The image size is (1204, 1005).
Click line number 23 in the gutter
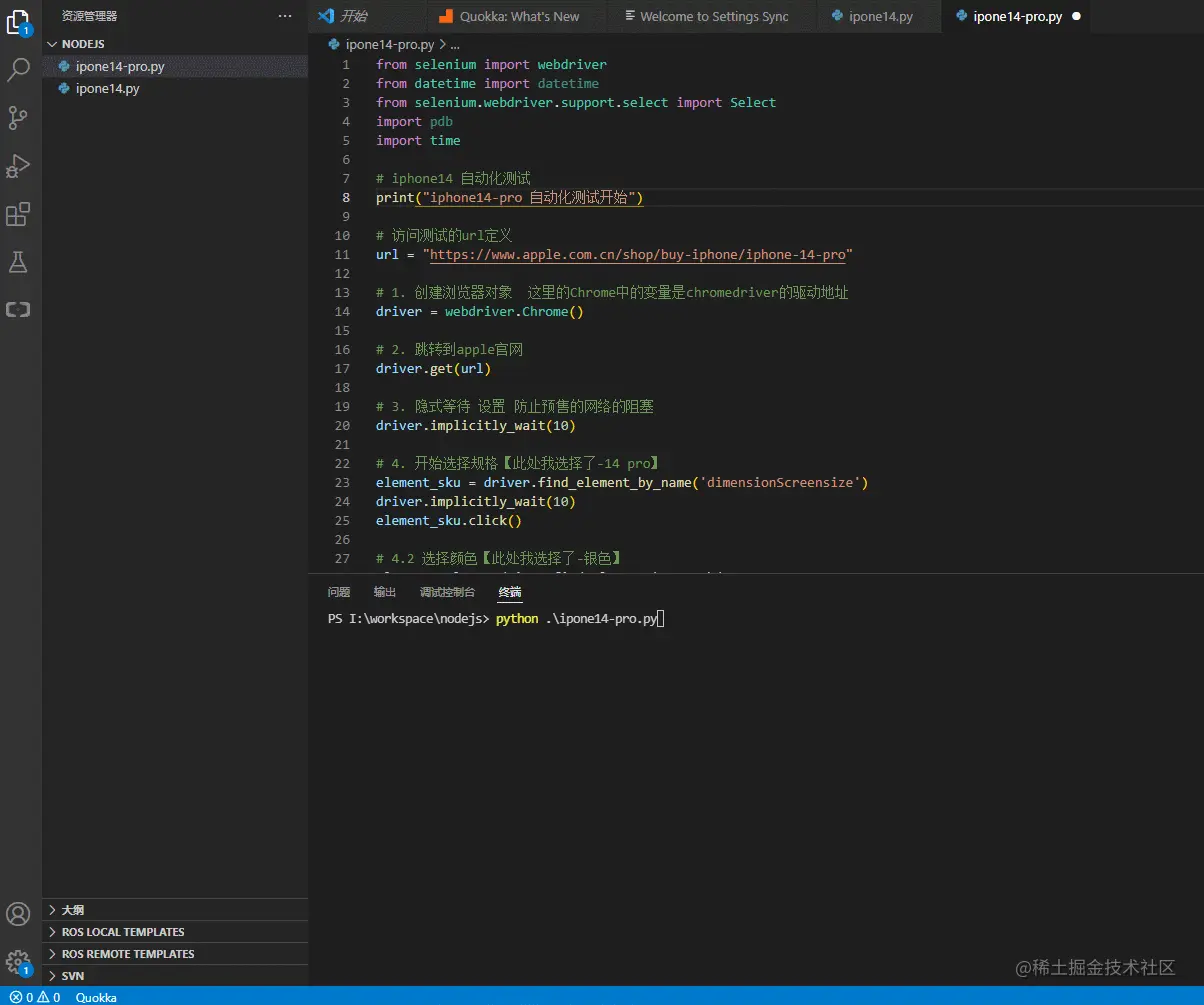coord(342,483)
